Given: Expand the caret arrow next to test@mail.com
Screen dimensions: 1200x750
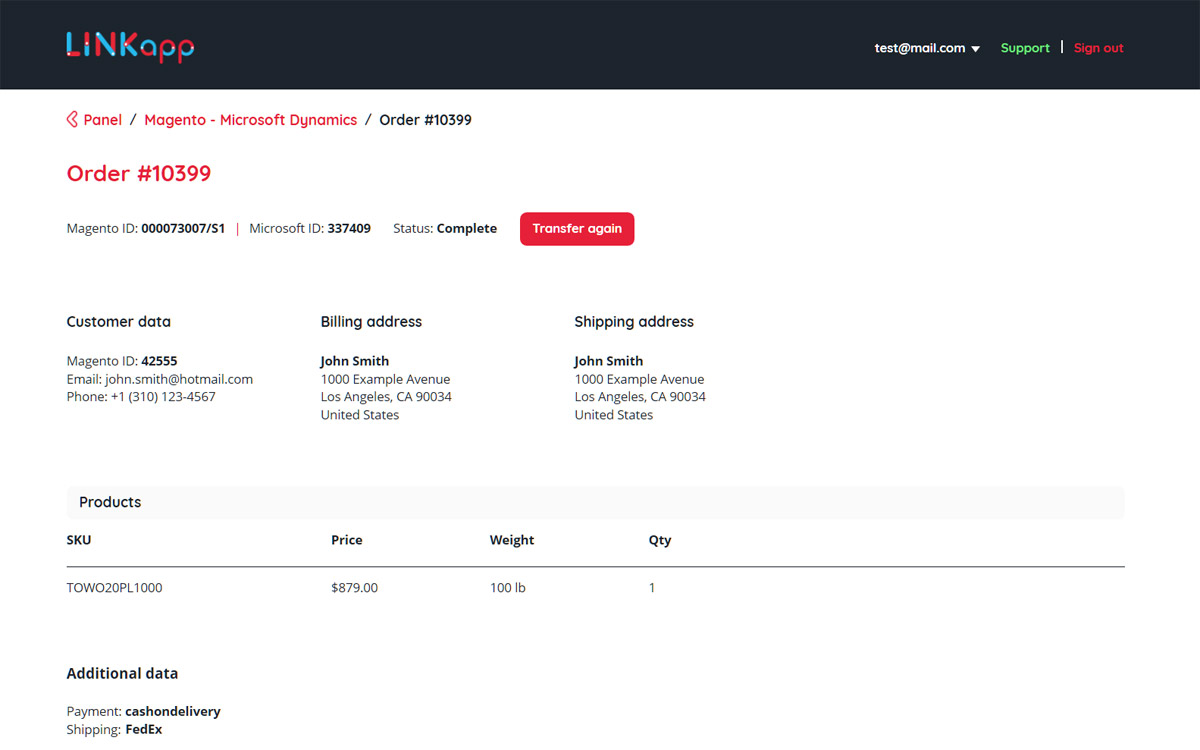Looking at the screenshot, I should click(x=976, y=49).
